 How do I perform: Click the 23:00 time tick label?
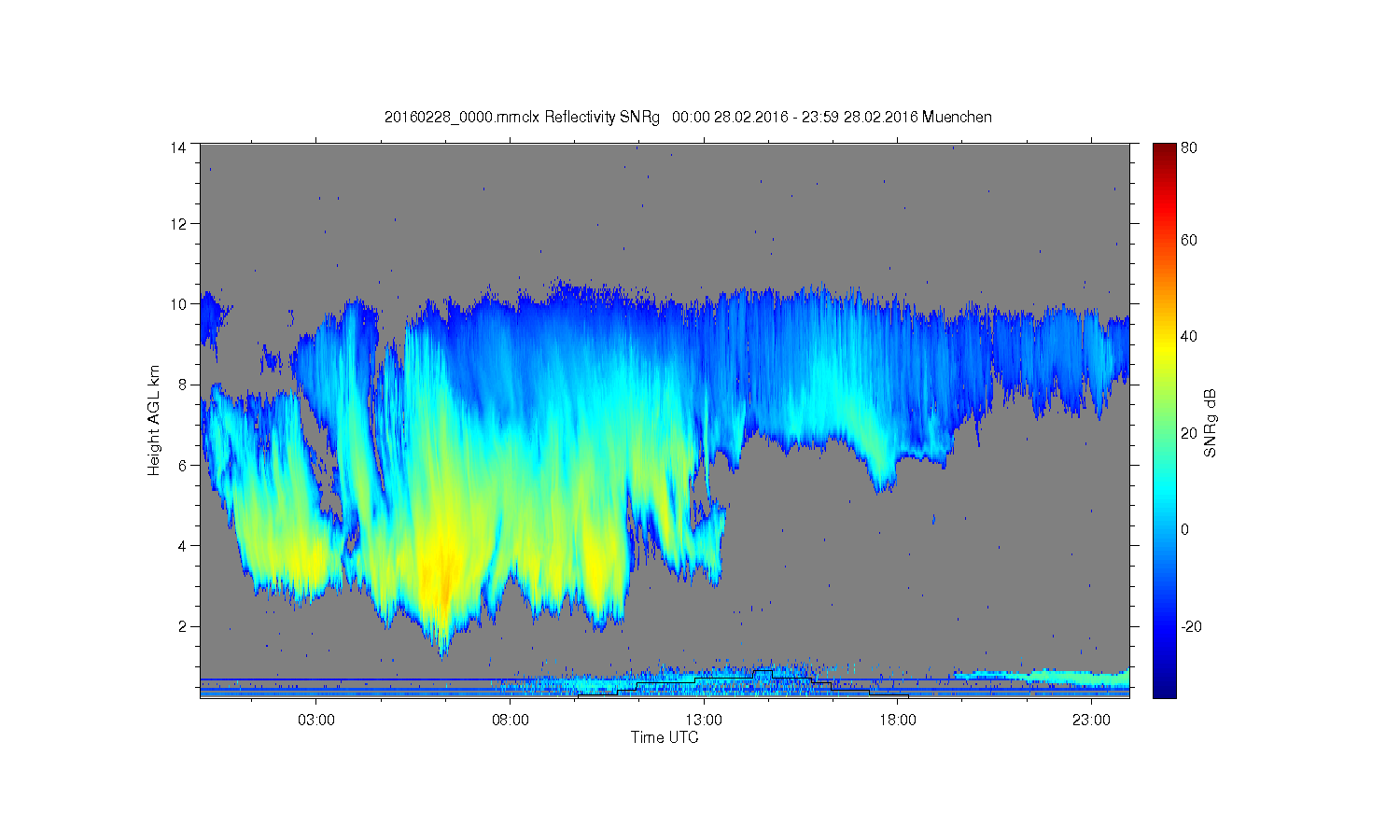(x=1090, y=721)
